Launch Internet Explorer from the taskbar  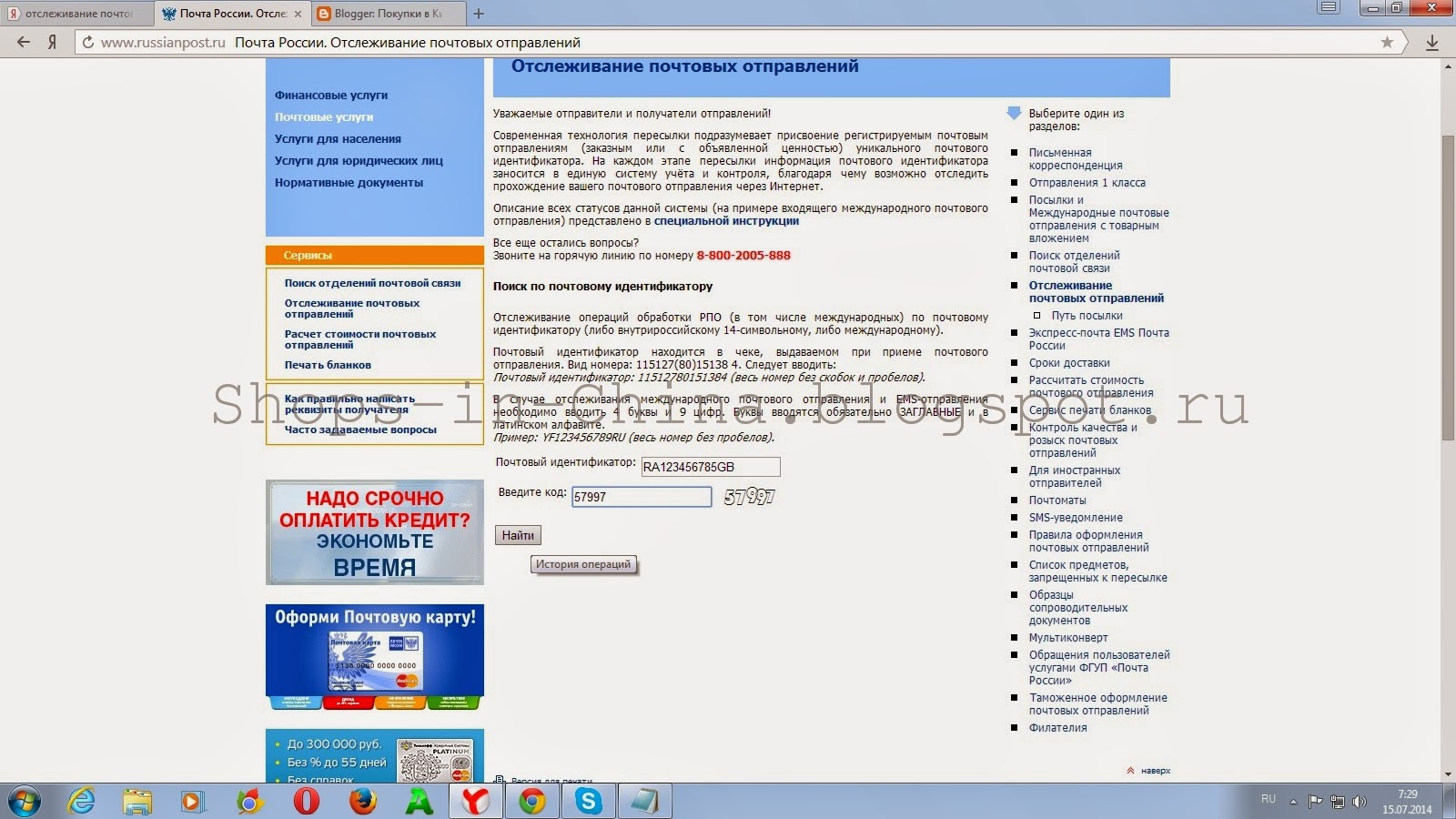pos(82,801)
